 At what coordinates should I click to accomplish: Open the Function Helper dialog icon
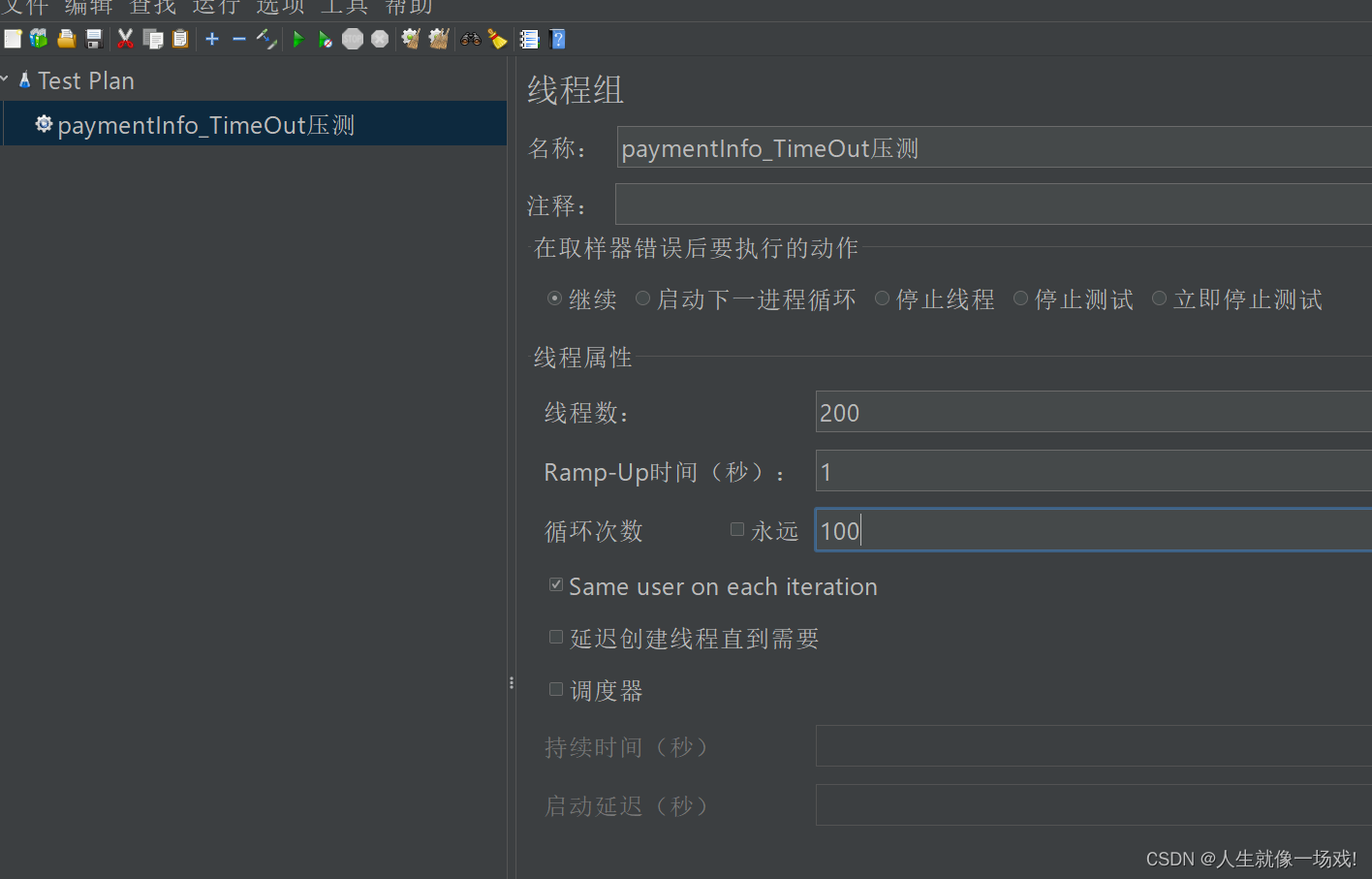pos(529,39)
